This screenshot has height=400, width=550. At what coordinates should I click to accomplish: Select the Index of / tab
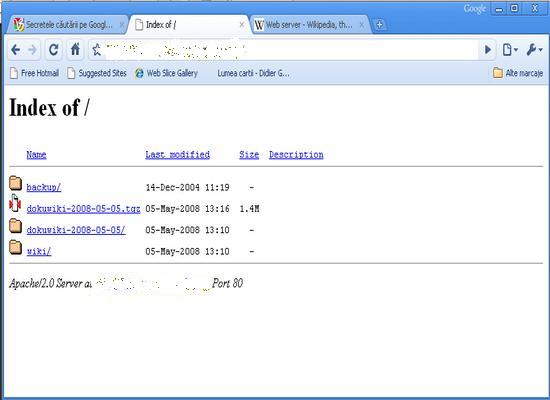[189, 25]
